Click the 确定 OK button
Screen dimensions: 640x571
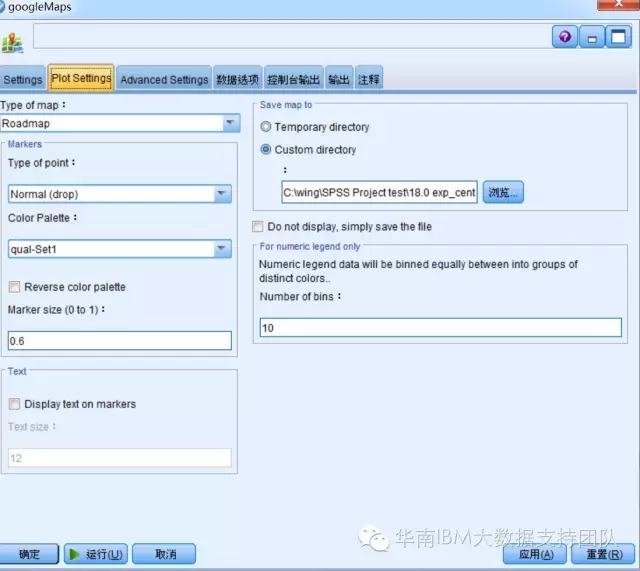[29, 554]
